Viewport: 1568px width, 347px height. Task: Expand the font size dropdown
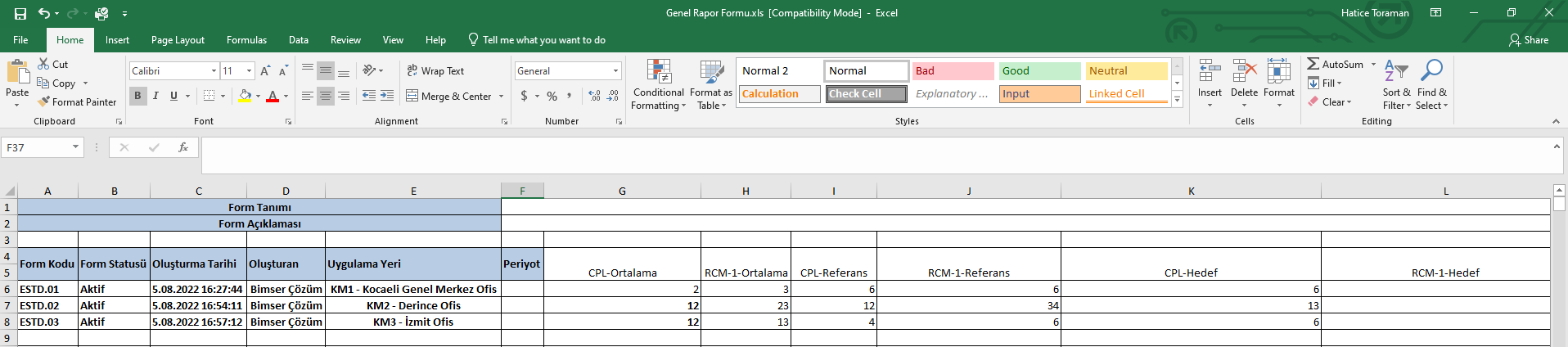coord(250,71)
